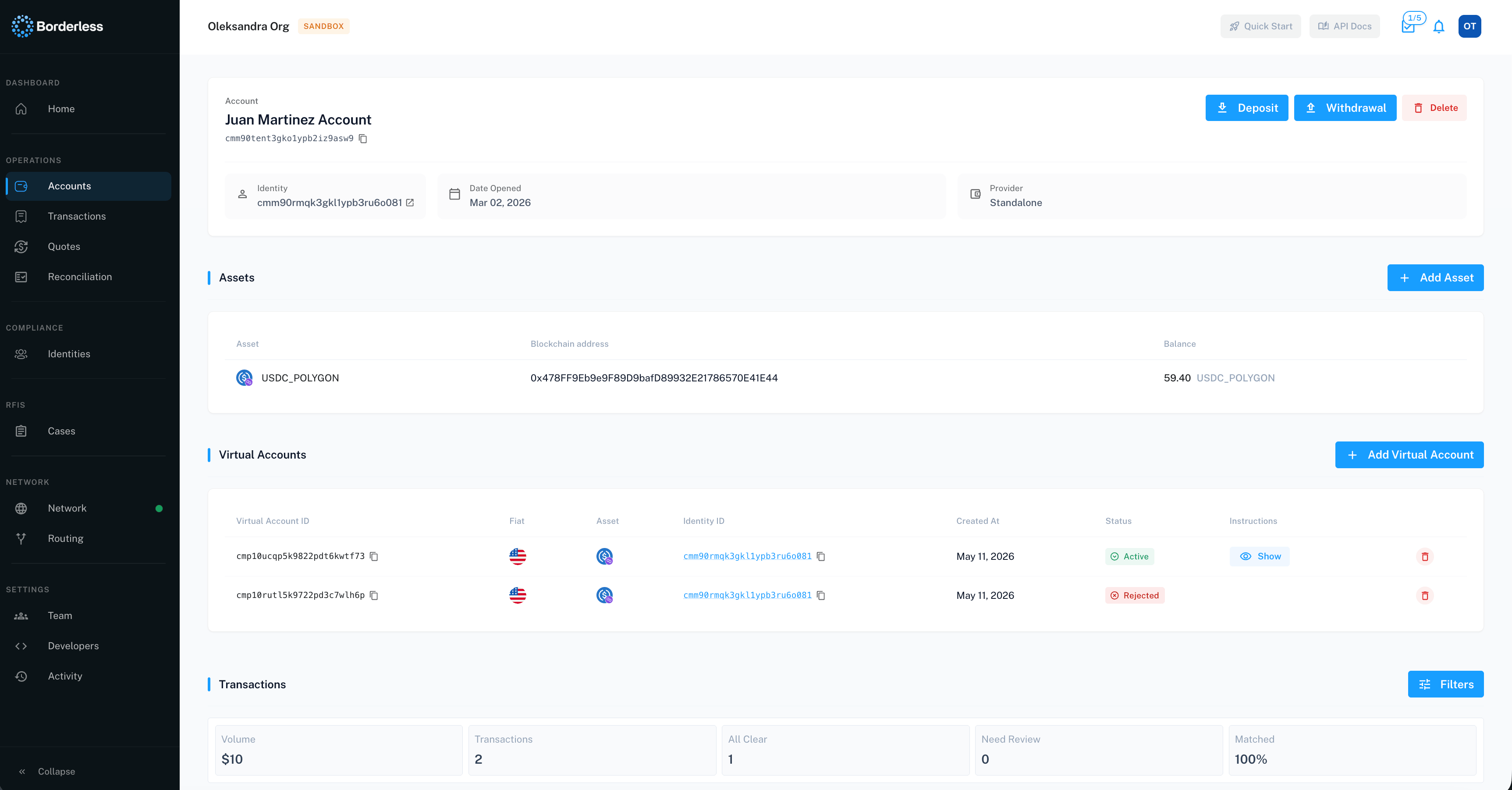
Task: Click the Rejected status badge
Action: [1135, 596]
